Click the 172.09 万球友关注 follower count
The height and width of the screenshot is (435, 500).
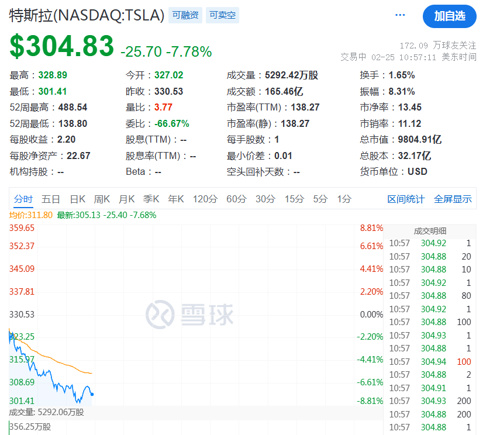coord(438,45)
